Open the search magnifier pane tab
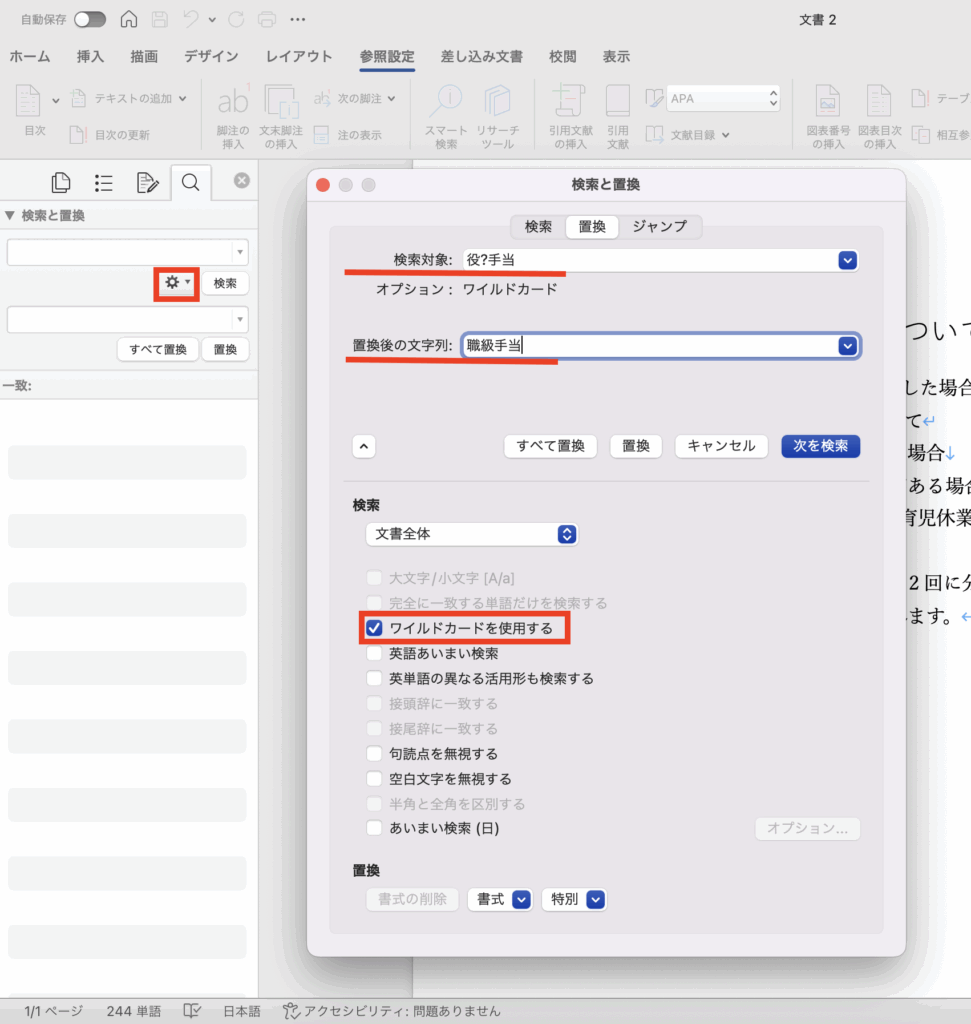 (x=190, y=182)
